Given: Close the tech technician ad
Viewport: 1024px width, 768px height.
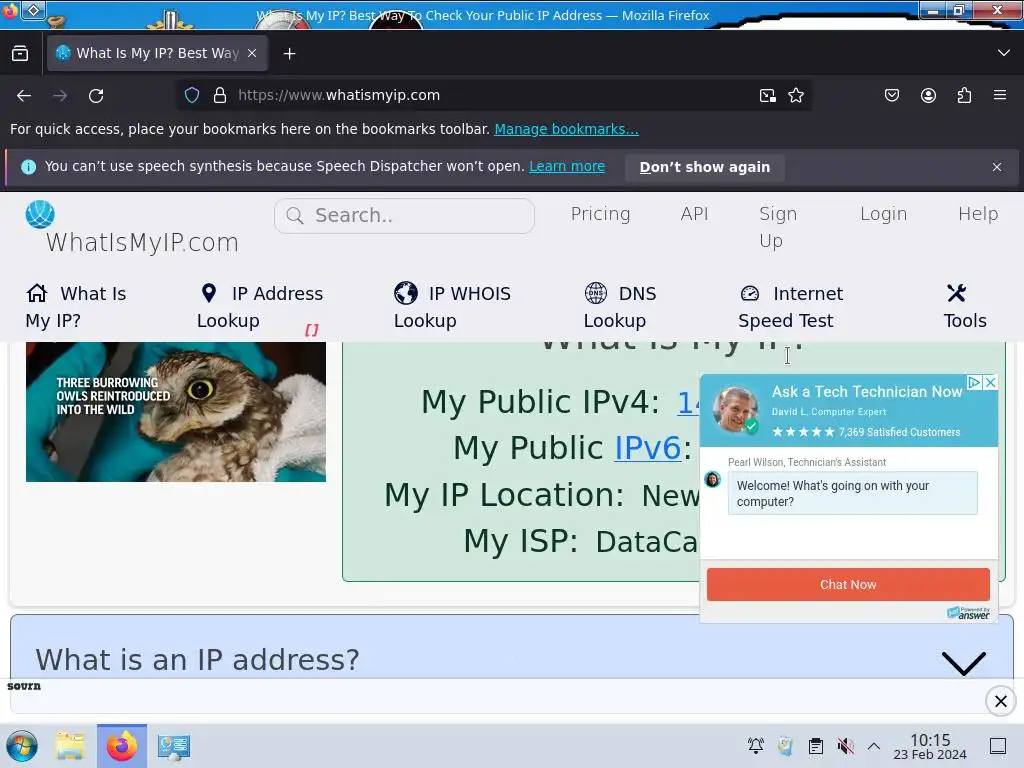Looking at the screenshot, I should click(x=990, y=382).
